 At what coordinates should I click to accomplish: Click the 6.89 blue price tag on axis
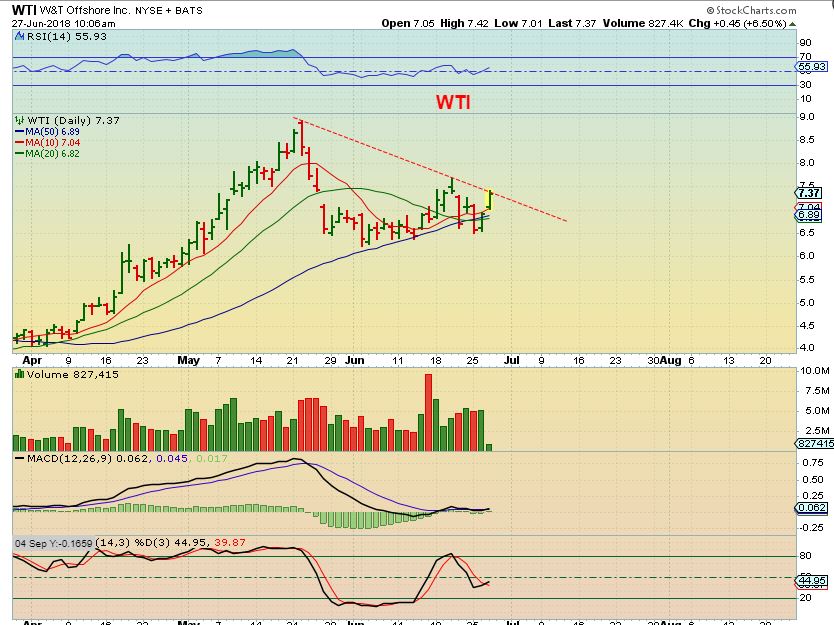coord(808,215)
